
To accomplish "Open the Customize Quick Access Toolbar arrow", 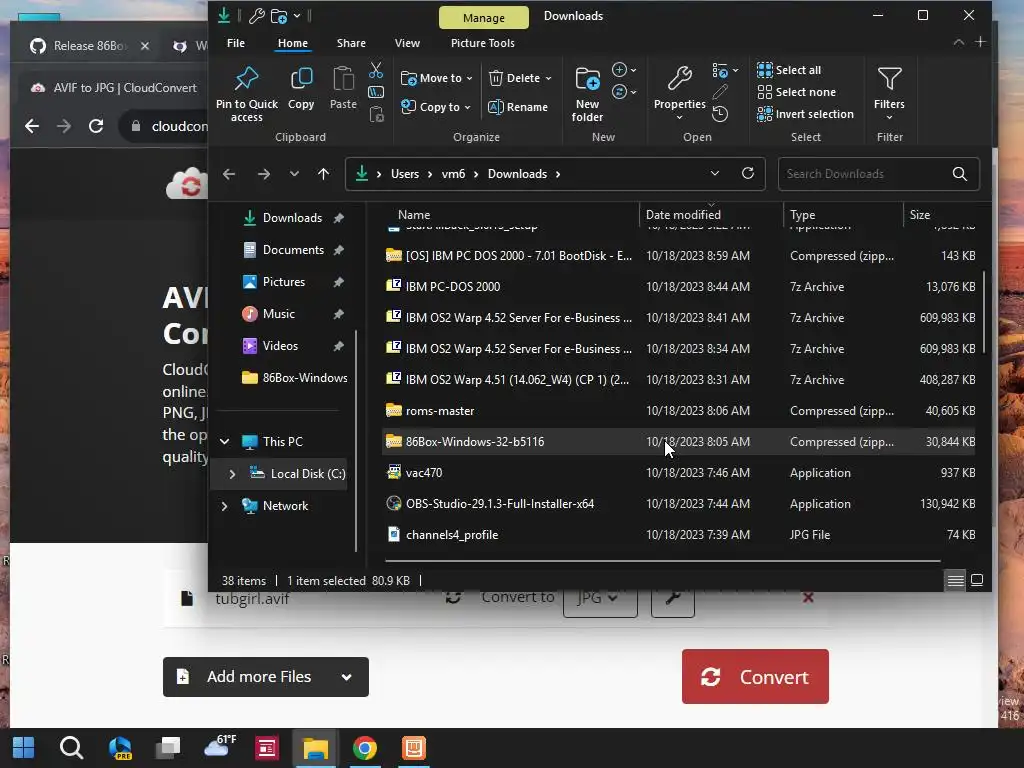I will pyautogui.click(x=297, y=16).
